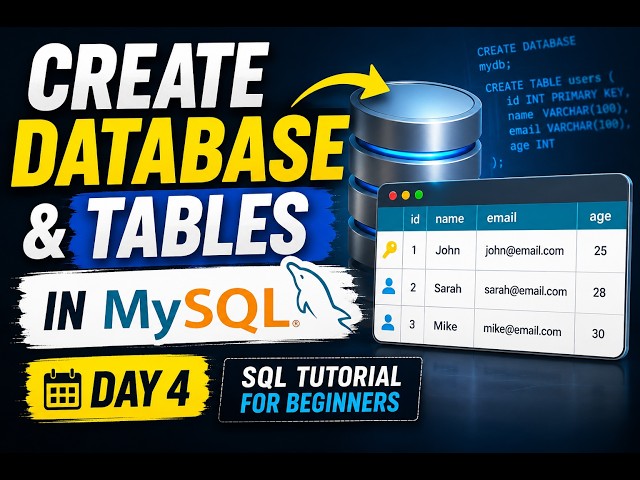Click the age value 30

(598, 333)
